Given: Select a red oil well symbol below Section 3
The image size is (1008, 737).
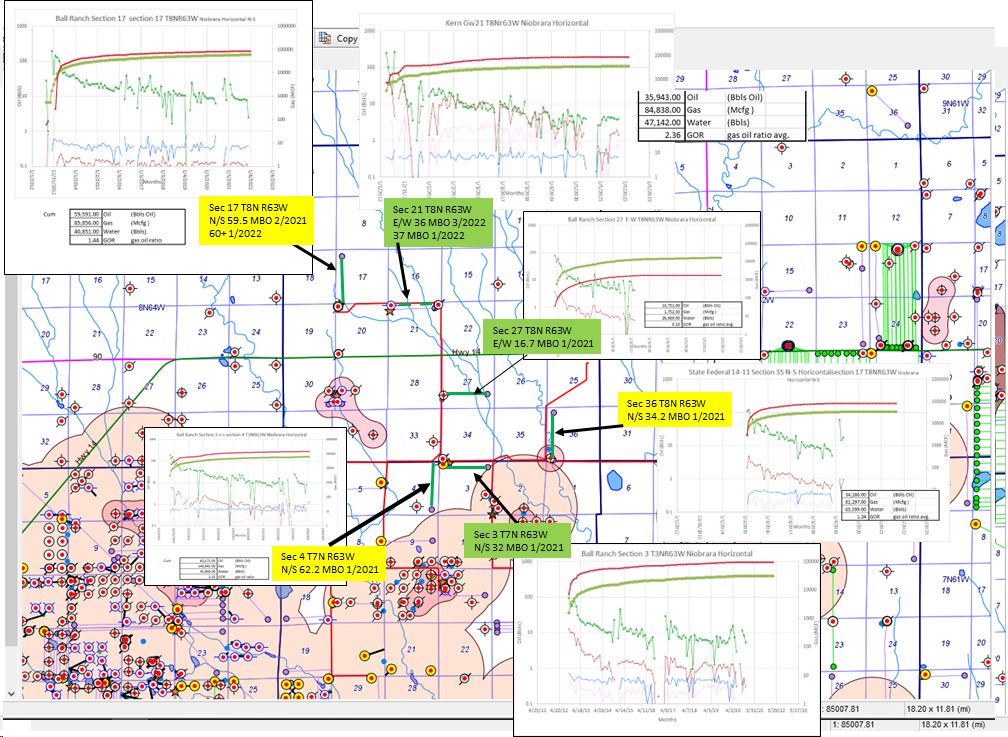Looking at the screenshot, I should point(485,494).
